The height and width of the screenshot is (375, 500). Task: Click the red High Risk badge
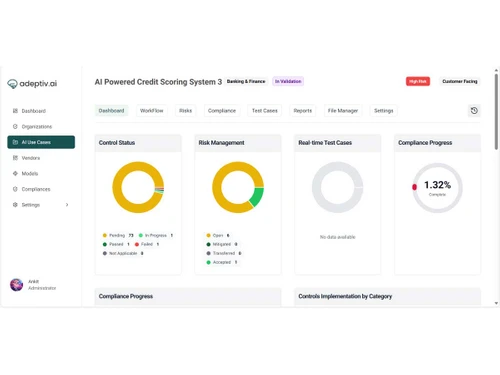click(418, 81)
